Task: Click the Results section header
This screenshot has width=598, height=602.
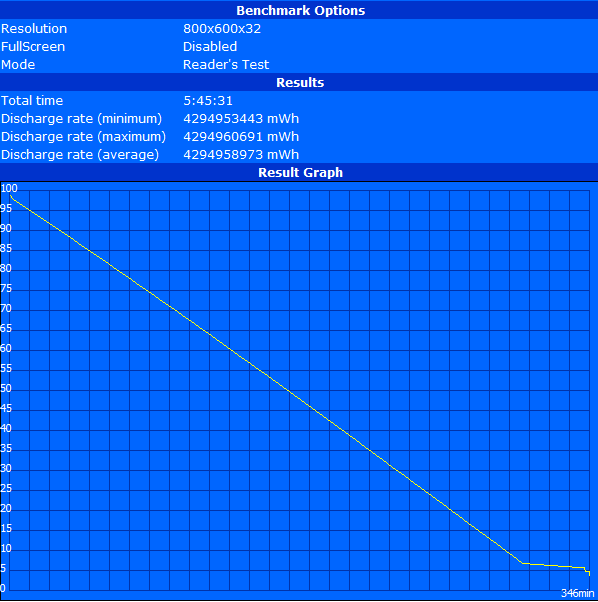Action: [300, 83]
